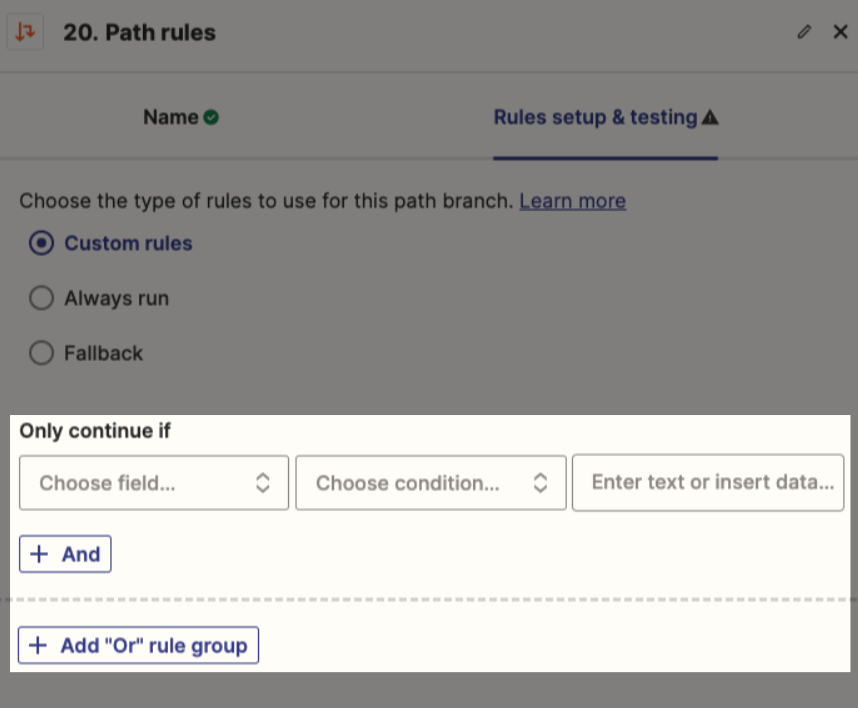The height and width of the screenshot is (708, 858).
Task: Click the plus icon on the And button
Action: pyautogui.click(x=39, y=554)
